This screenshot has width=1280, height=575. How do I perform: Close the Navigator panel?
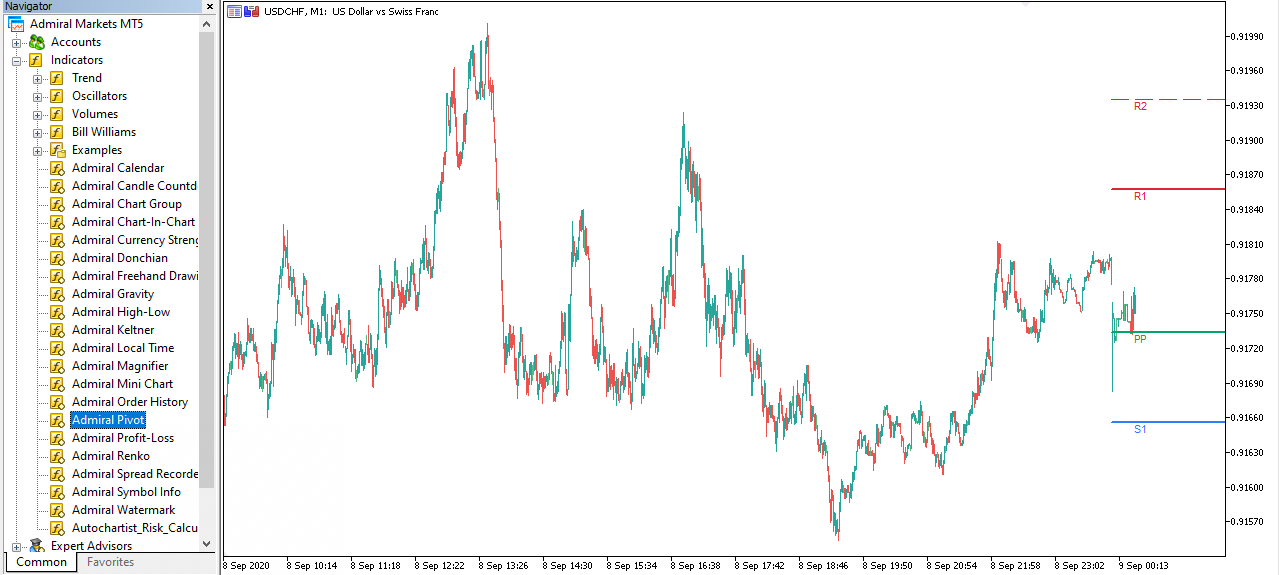tap(209, 7)
